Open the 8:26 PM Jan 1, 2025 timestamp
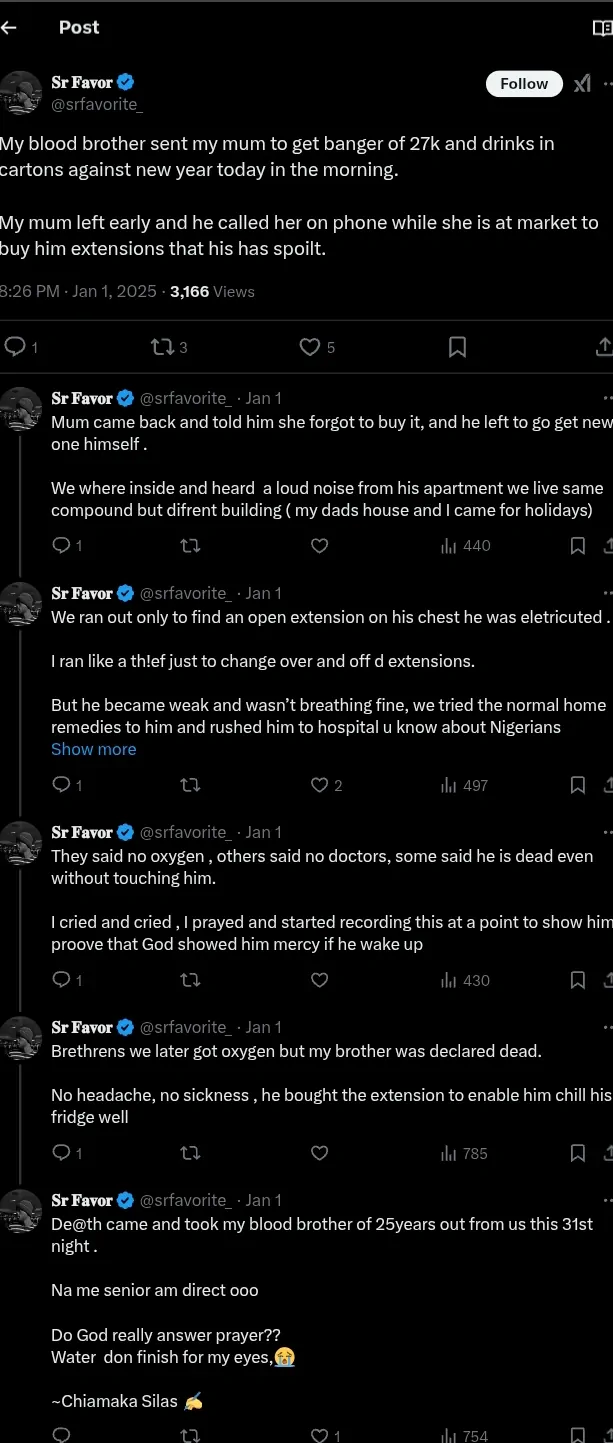The image size is (613, 1443). point(79,292)
